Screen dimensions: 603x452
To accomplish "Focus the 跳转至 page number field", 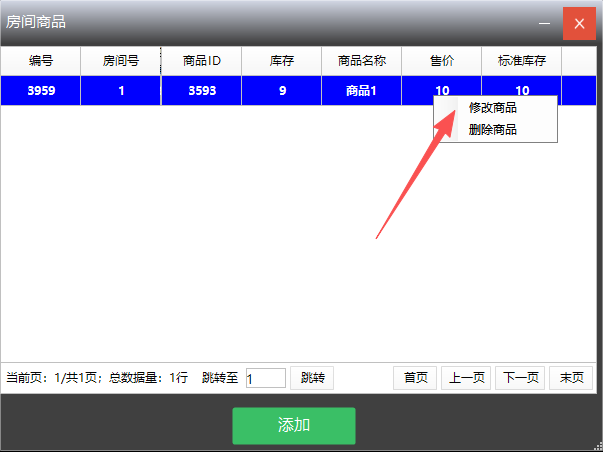I will click(x=265, y=378).
